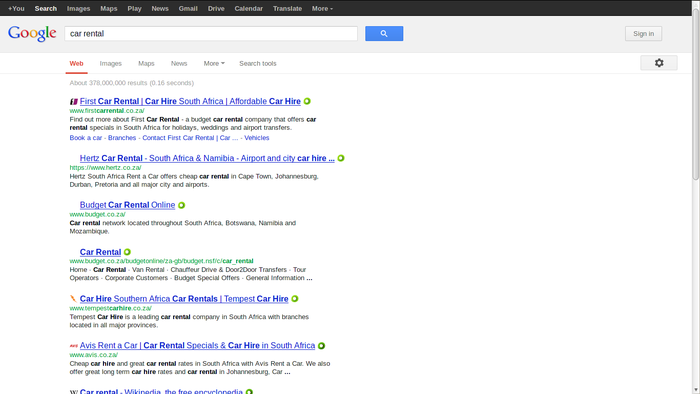The width and height of the screenshot is (700, 394).
Task: Open Calendar from the top bar
Action: [x=249, y=8]
